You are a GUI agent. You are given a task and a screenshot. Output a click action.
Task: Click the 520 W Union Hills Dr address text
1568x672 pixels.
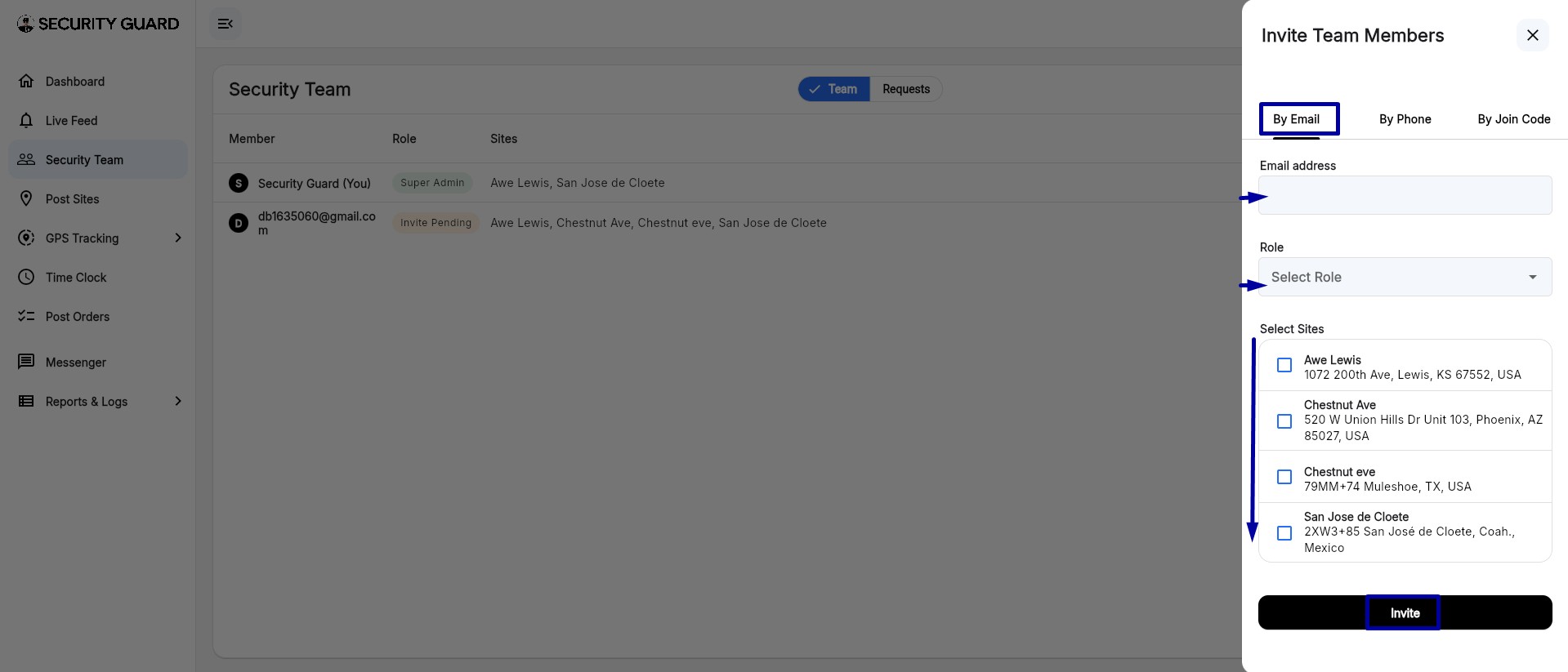(x=1423, y=428)
